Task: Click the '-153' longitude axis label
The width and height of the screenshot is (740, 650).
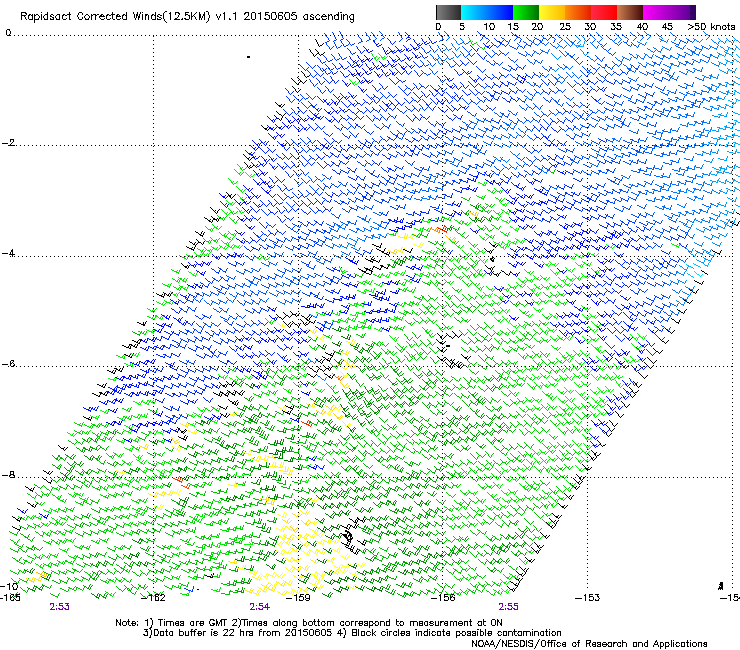Action: (588, 598)
